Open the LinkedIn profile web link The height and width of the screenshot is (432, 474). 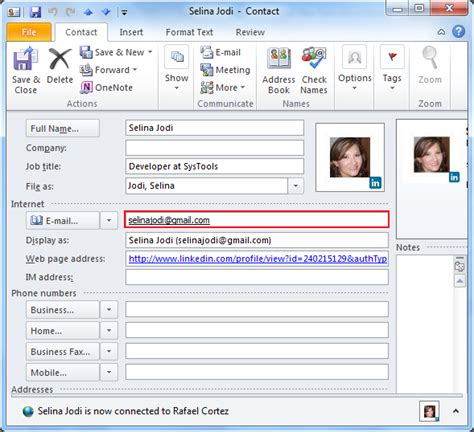(257, 259)
